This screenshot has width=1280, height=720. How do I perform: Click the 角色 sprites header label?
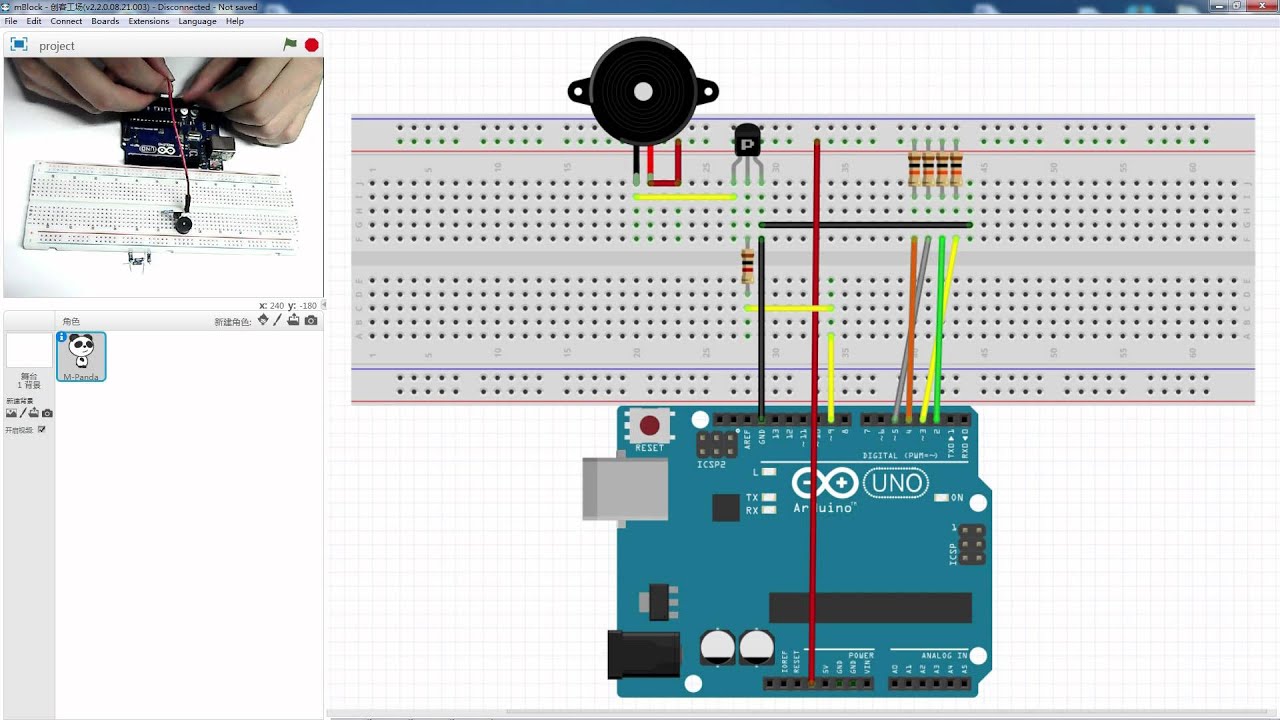(70, 321)
